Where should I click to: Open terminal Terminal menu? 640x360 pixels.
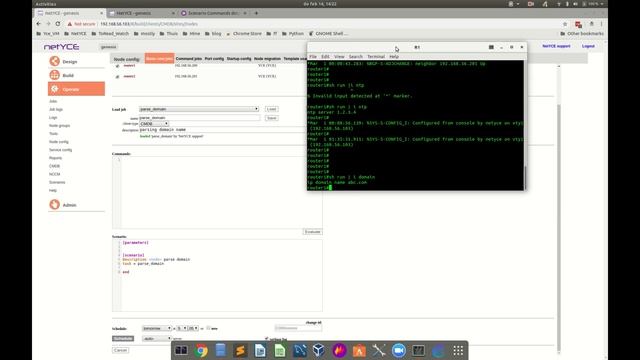tap(376, 57)
